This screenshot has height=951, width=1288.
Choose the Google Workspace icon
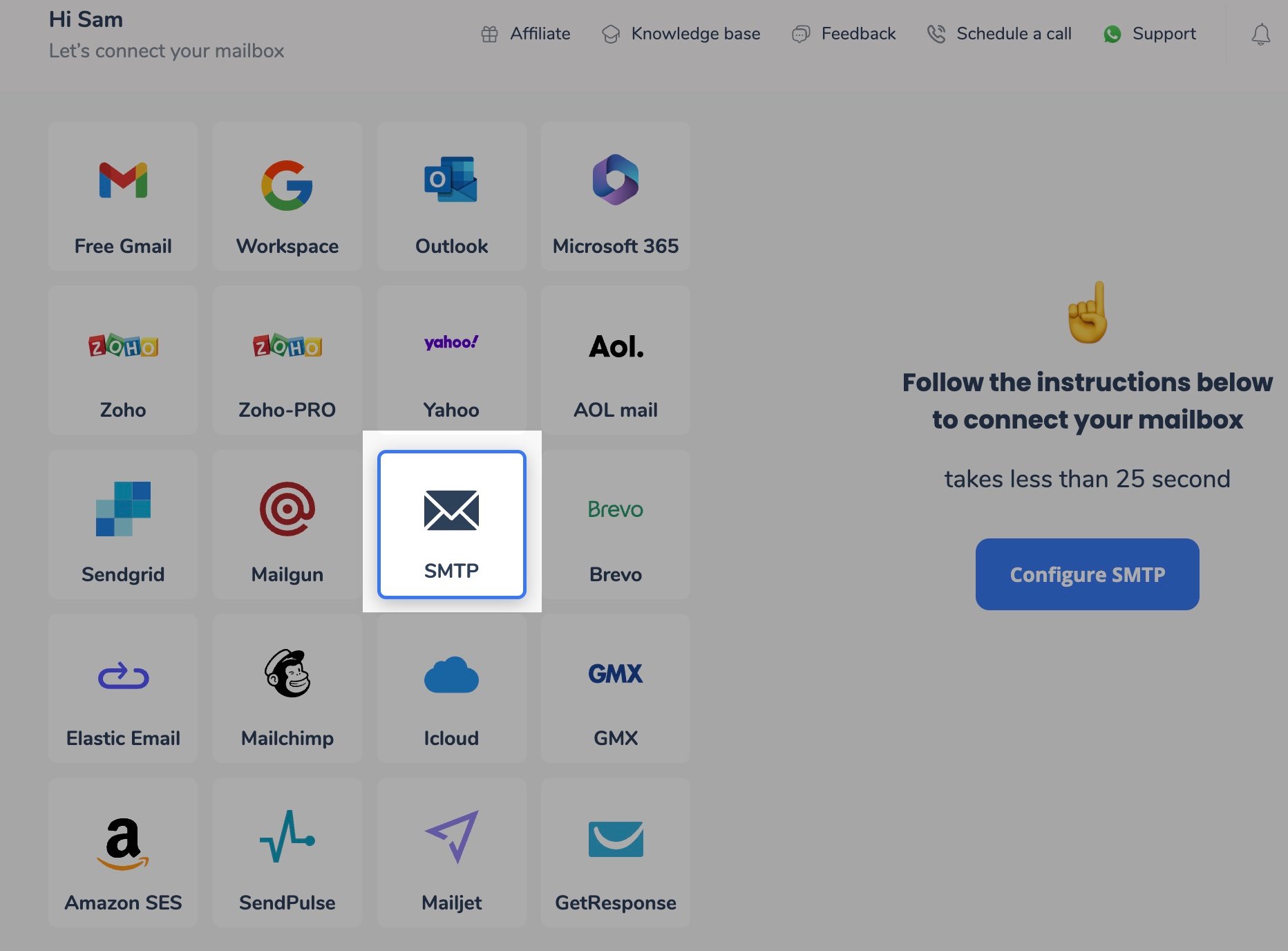287,183
